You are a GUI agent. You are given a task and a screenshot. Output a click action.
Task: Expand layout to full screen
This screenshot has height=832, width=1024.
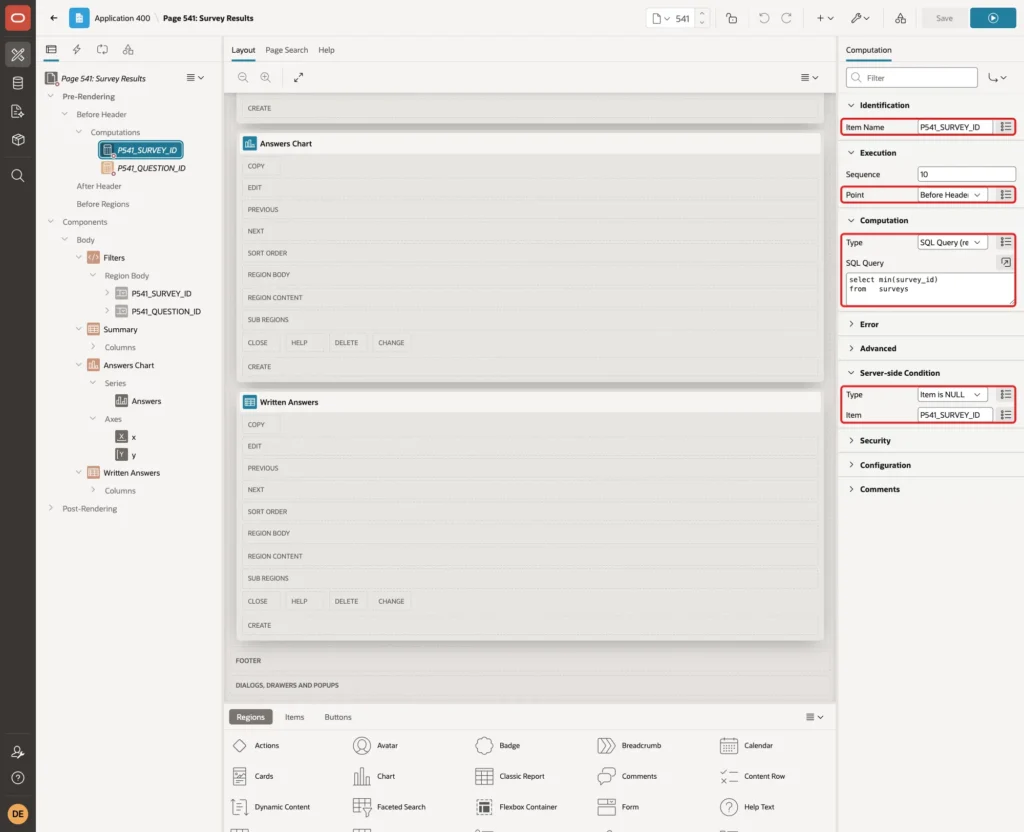click(298, 78)
